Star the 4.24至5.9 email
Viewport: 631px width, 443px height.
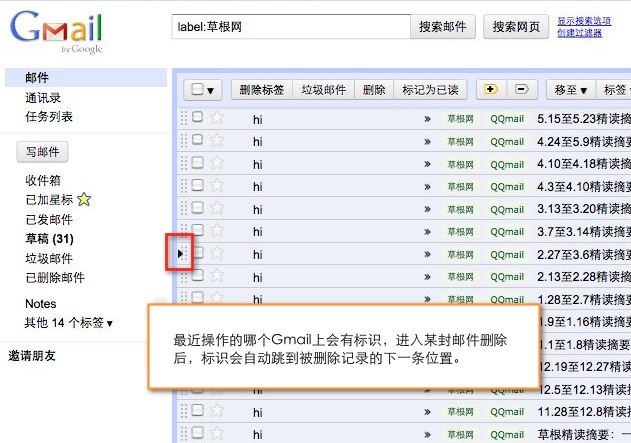[217, 140]
